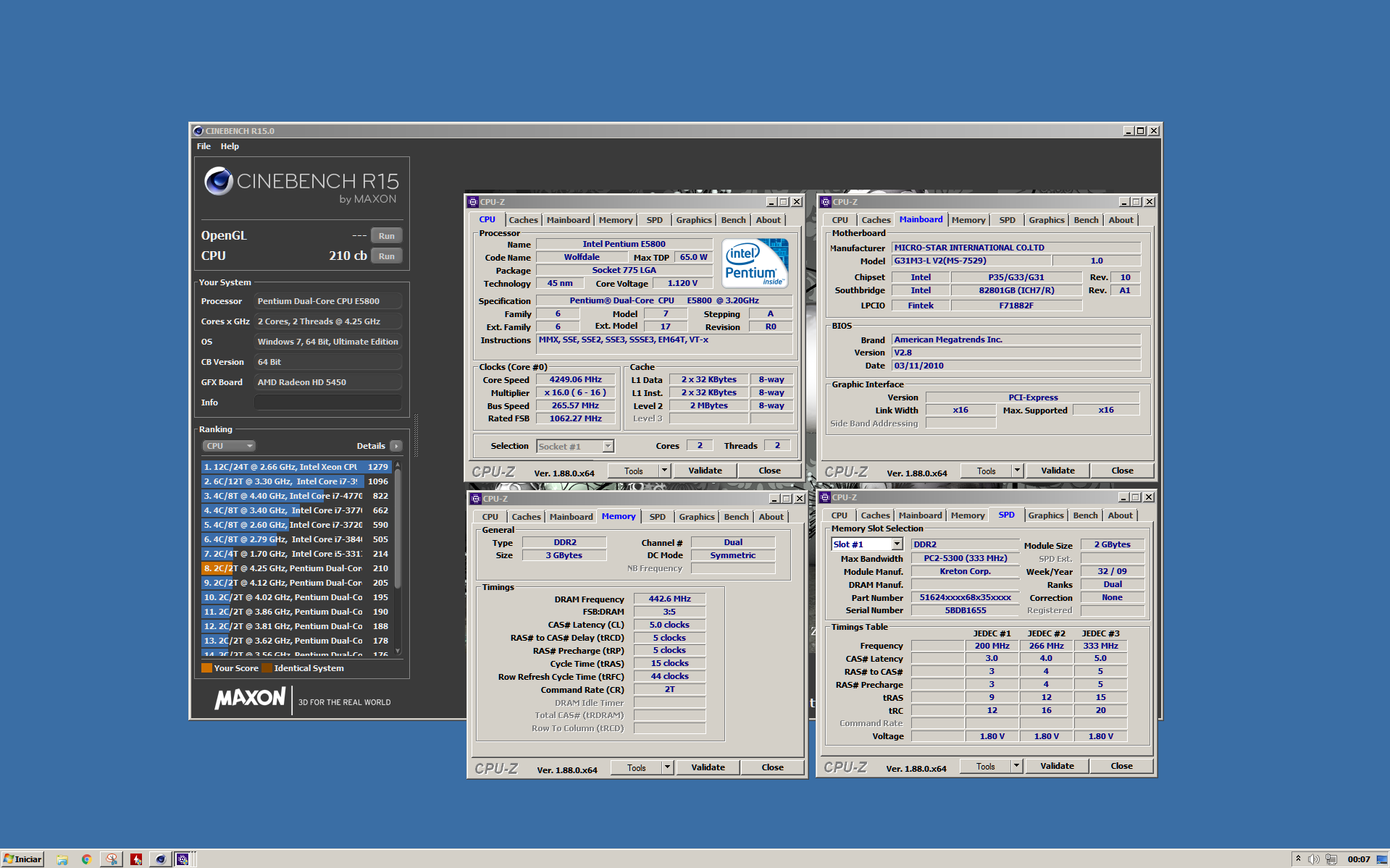Viewport: 1390px width, 868px height.
Task: Click Validate in the CPU-Z Memory window
Action: [x=708, y=767]
